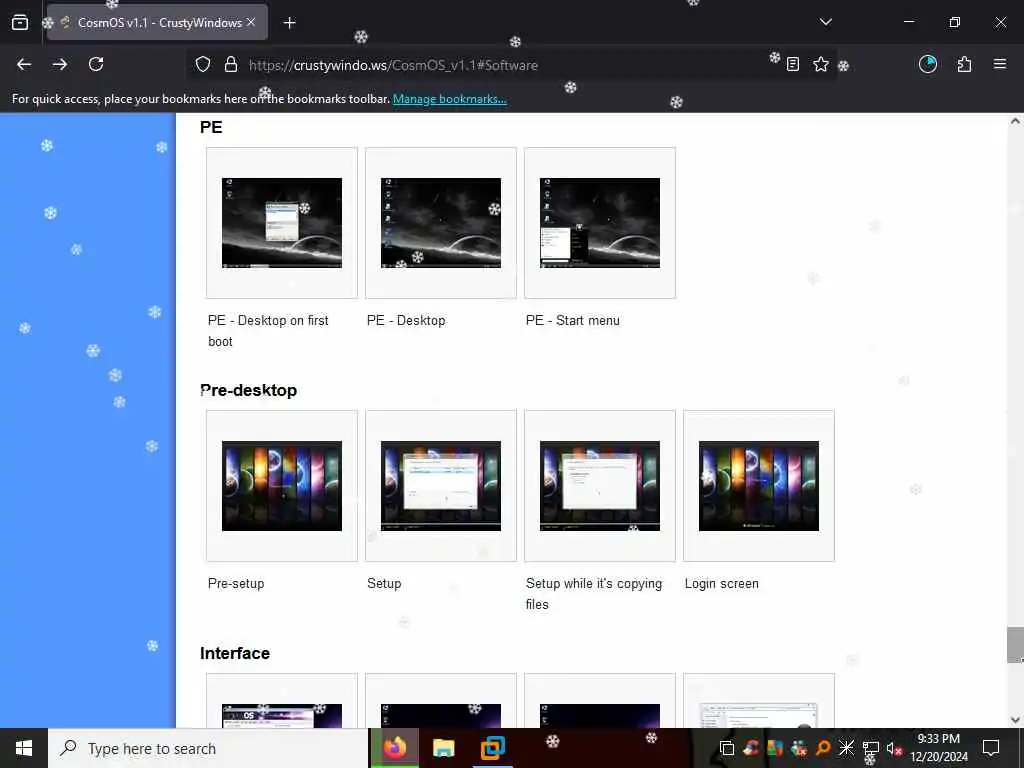Click the 'Pre-setup' caption text
The height and width of the screenshot is (768, 1024).
(x=236, y=584)
